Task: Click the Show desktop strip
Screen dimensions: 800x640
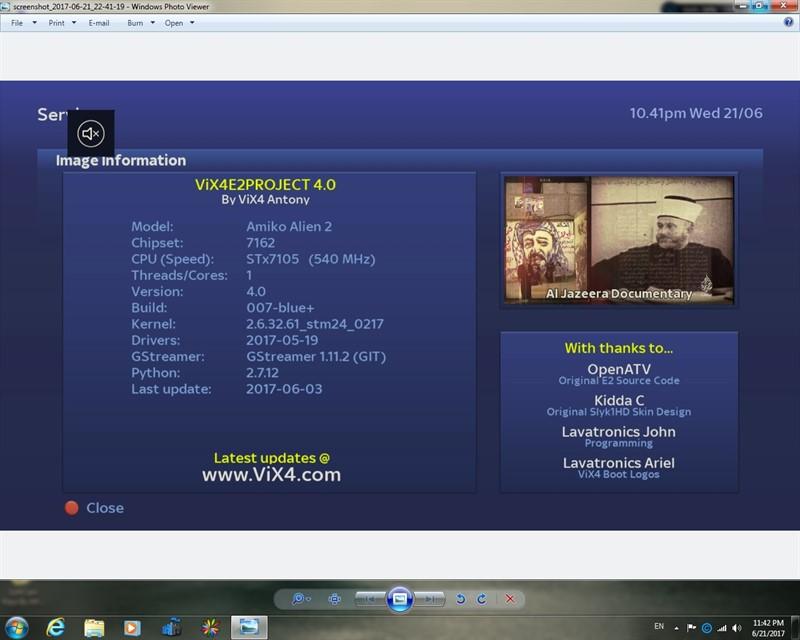Action: click(795, 628)
